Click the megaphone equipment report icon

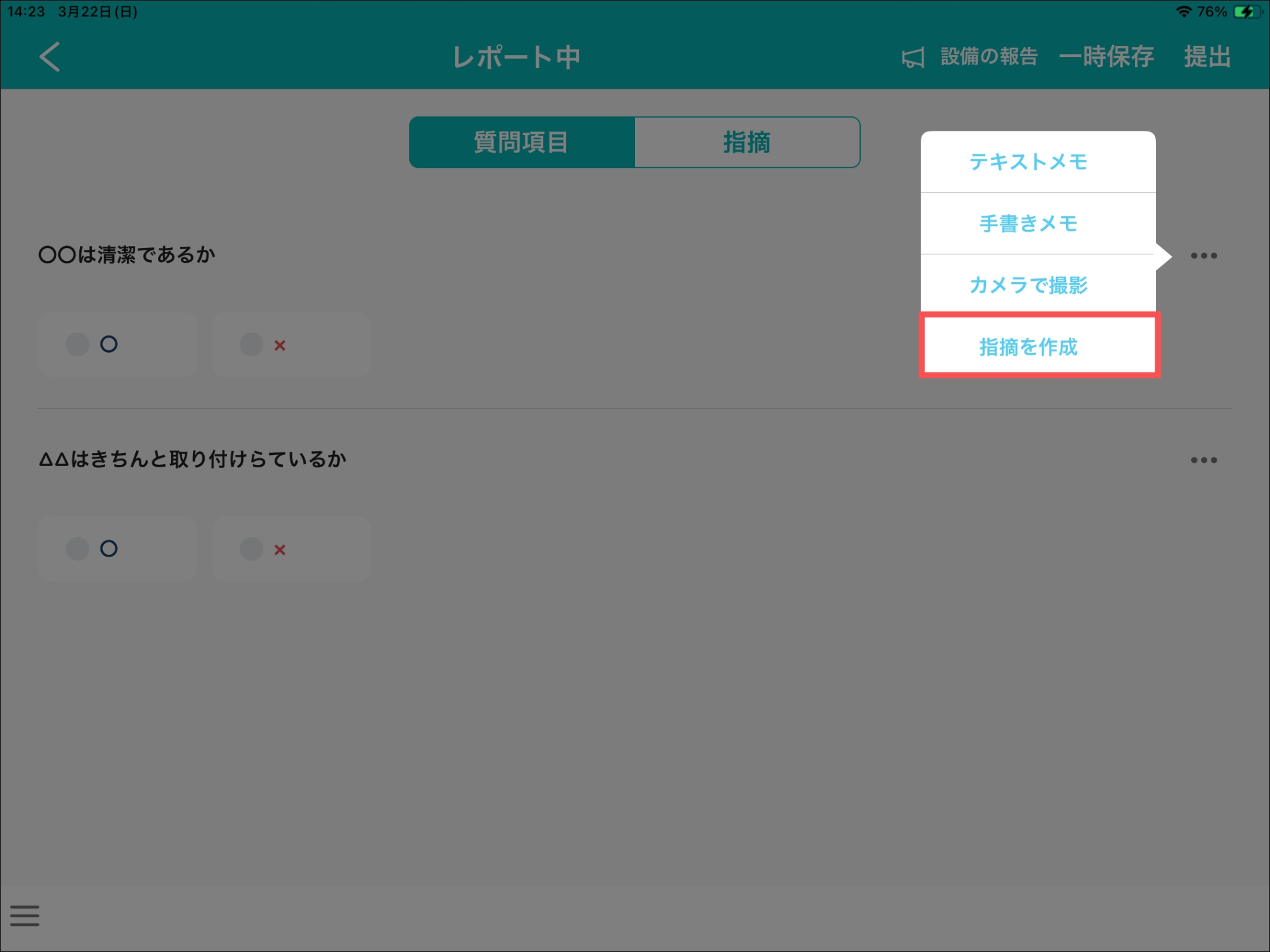click(x=913, y=58)
